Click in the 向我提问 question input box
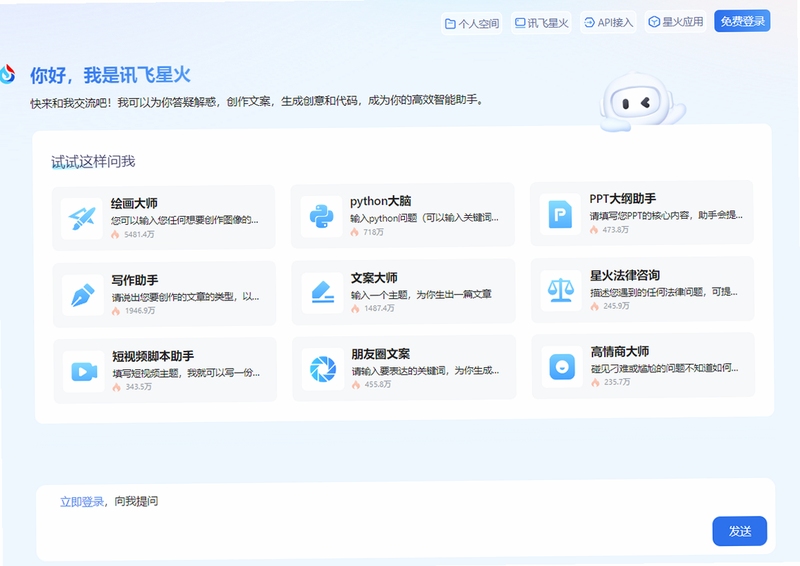Viewport: 800px width, 566px height. (x=406, y=519)
